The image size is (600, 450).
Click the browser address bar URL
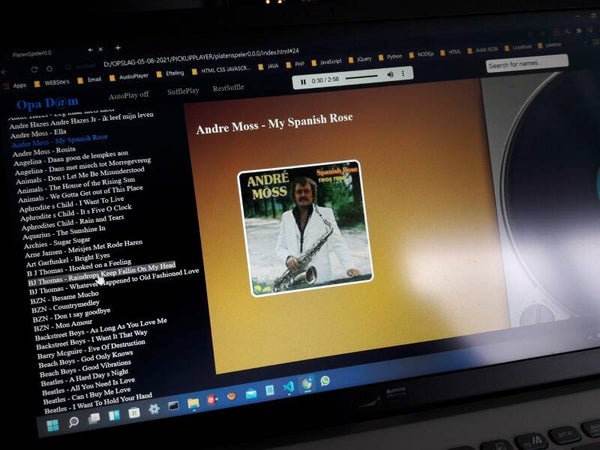[x=201, y=58]
